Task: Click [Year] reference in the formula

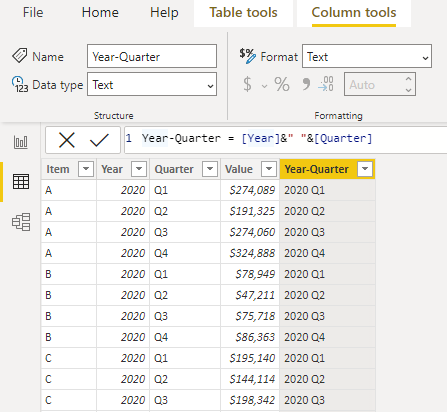Action: click(x=261, y=138)
